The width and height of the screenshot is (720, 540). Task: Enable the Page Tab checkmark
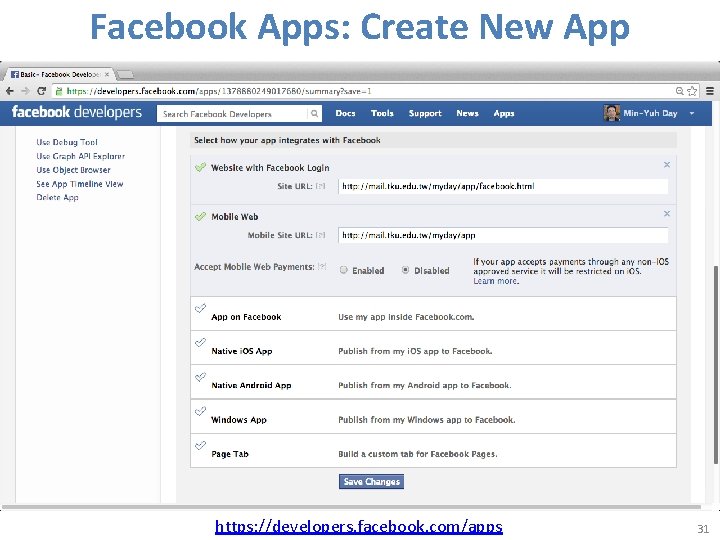200,445
